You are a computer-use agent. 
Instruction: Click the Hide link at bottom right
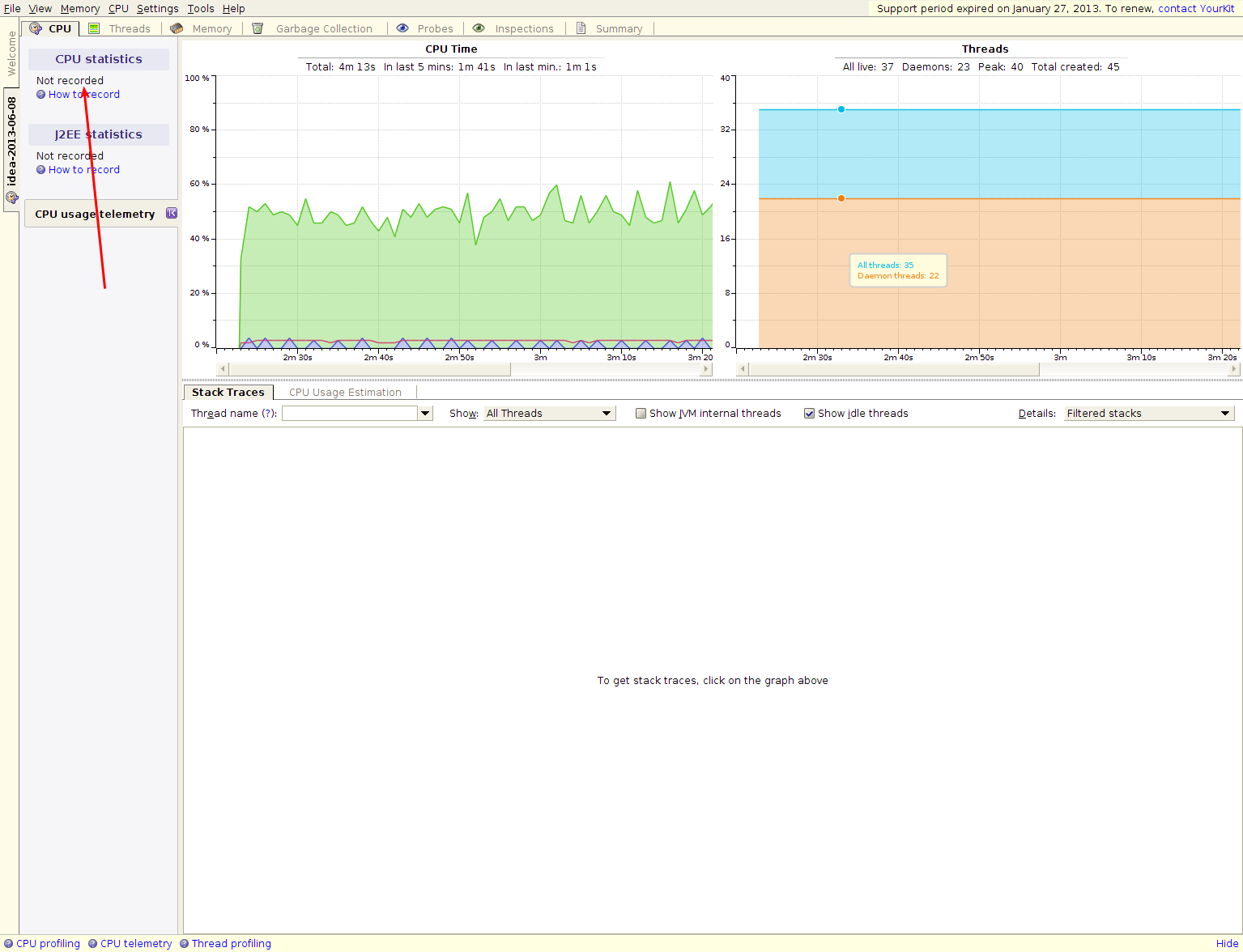point(1227,944)
